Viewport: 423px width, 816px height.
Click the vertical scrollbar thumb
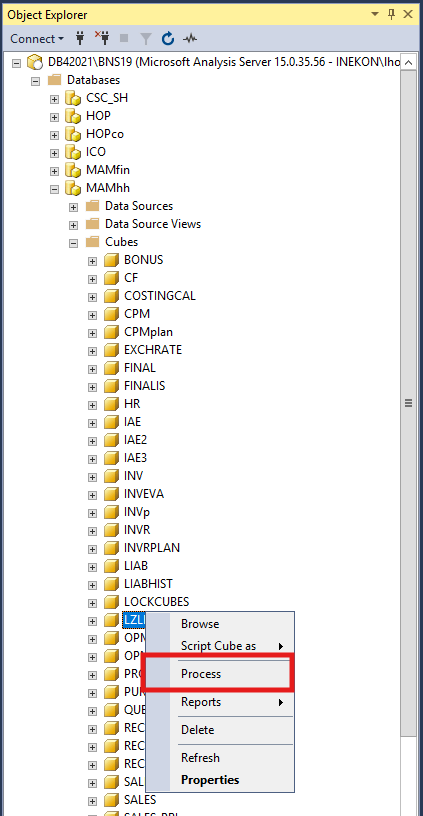point(408,403)
